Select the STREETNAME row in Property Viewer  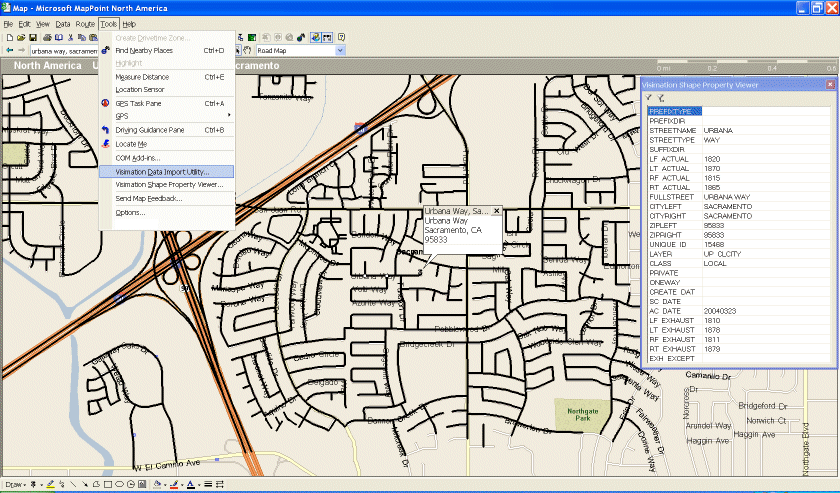(738, 130)
